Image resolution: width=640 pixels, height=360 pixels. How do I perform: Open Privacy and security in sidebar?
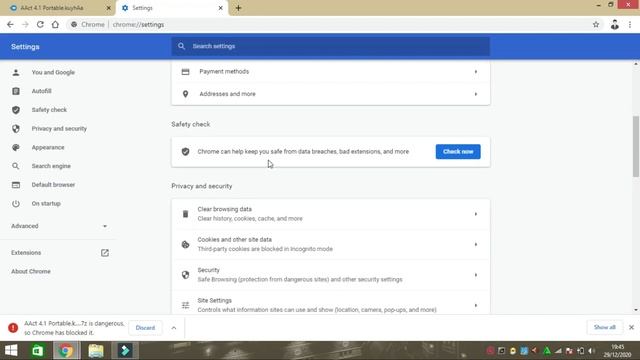(x=59, y=129)
